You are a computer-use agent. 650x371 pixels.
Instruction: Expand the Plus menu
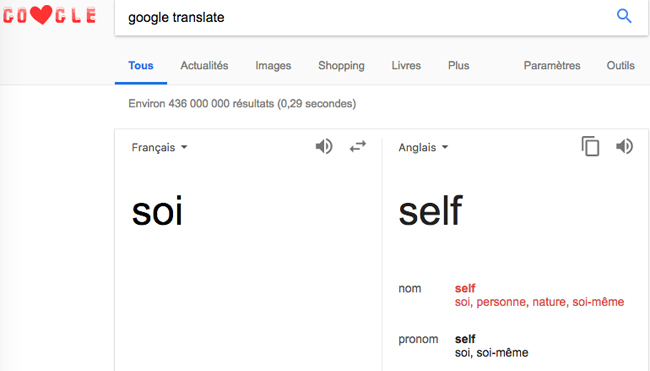458,65
